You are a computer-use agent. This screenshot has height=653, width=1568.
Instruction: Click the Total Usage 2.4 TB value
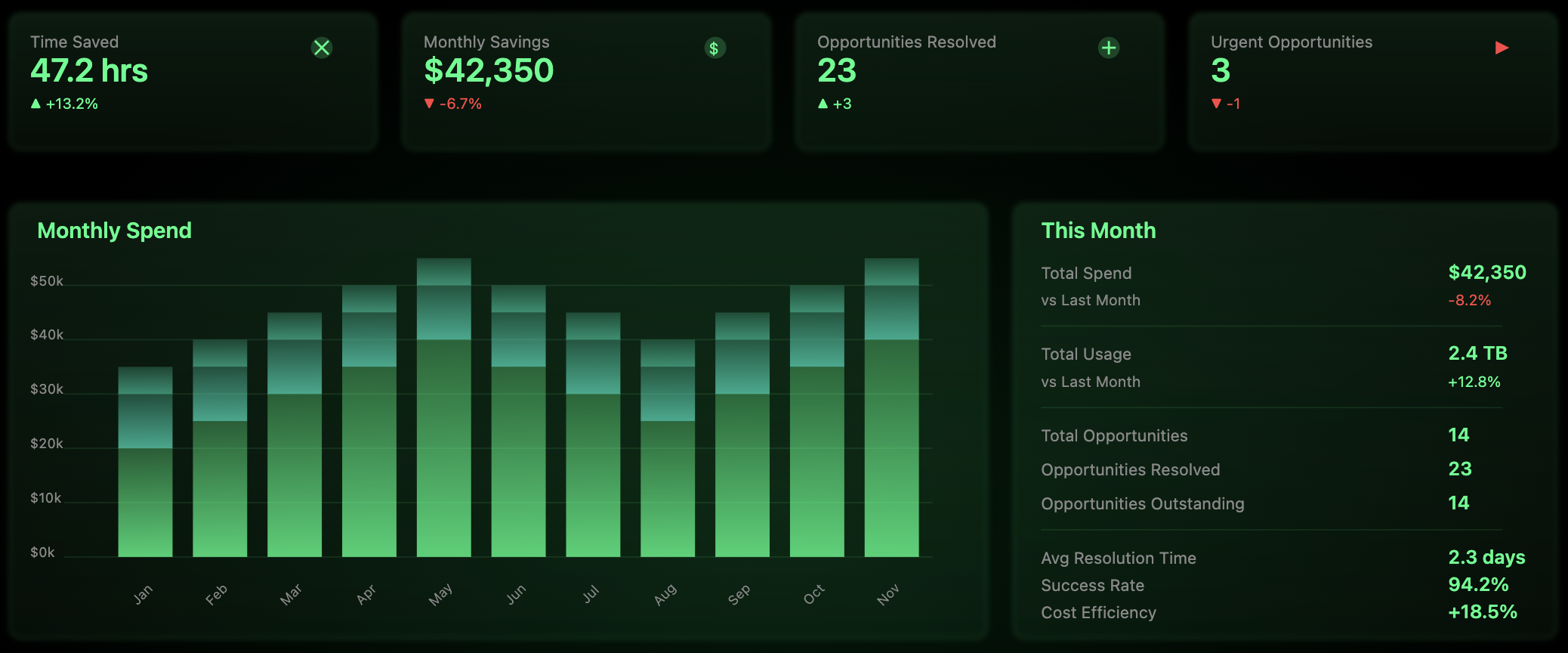[x=1477, y=354]
